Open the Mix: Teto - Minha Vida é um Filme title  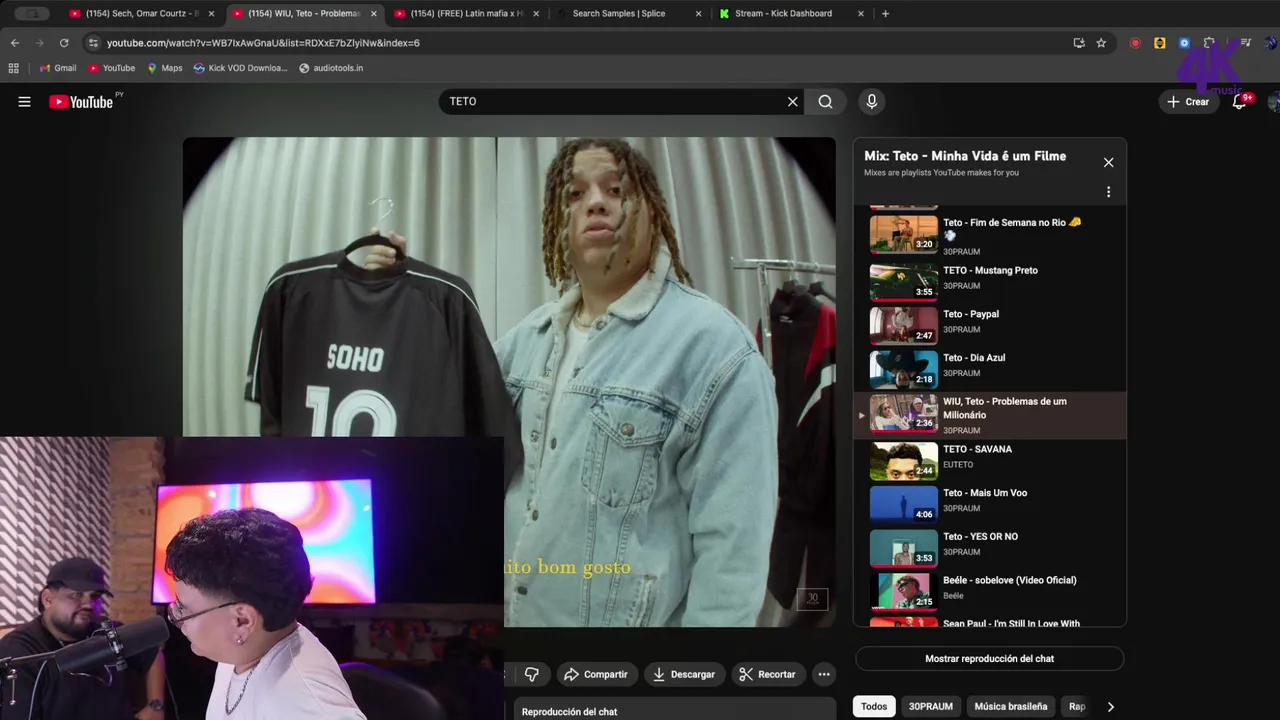[x=965, y=156]
